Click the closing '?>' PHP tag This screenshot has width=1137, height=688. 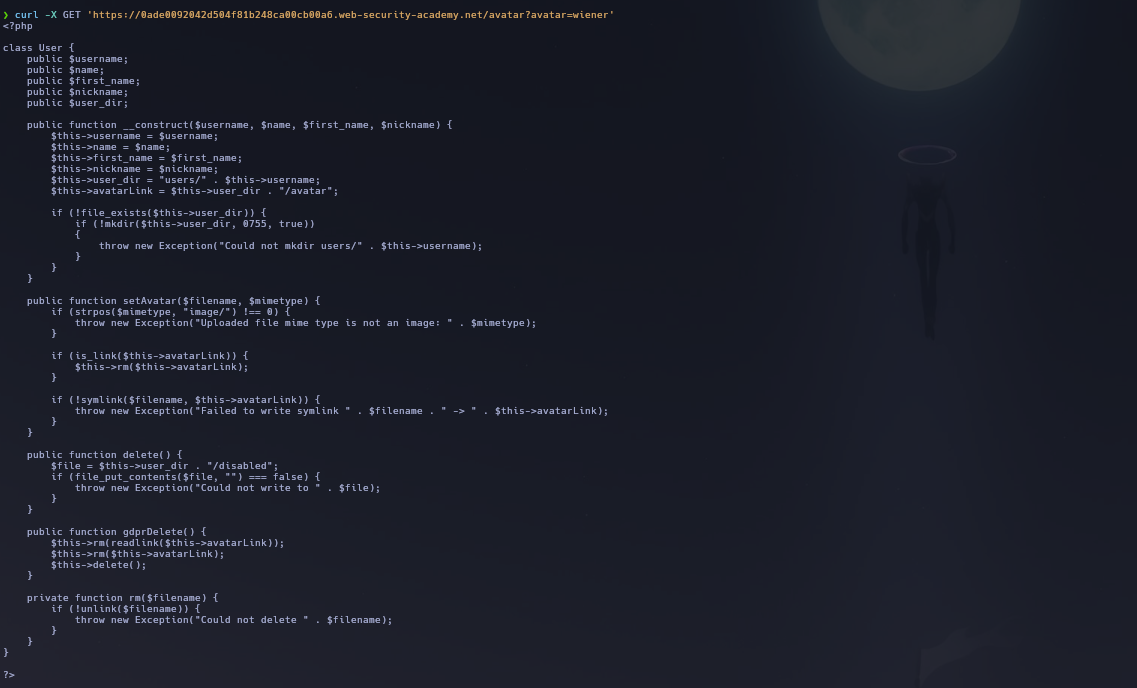(9, 675)
